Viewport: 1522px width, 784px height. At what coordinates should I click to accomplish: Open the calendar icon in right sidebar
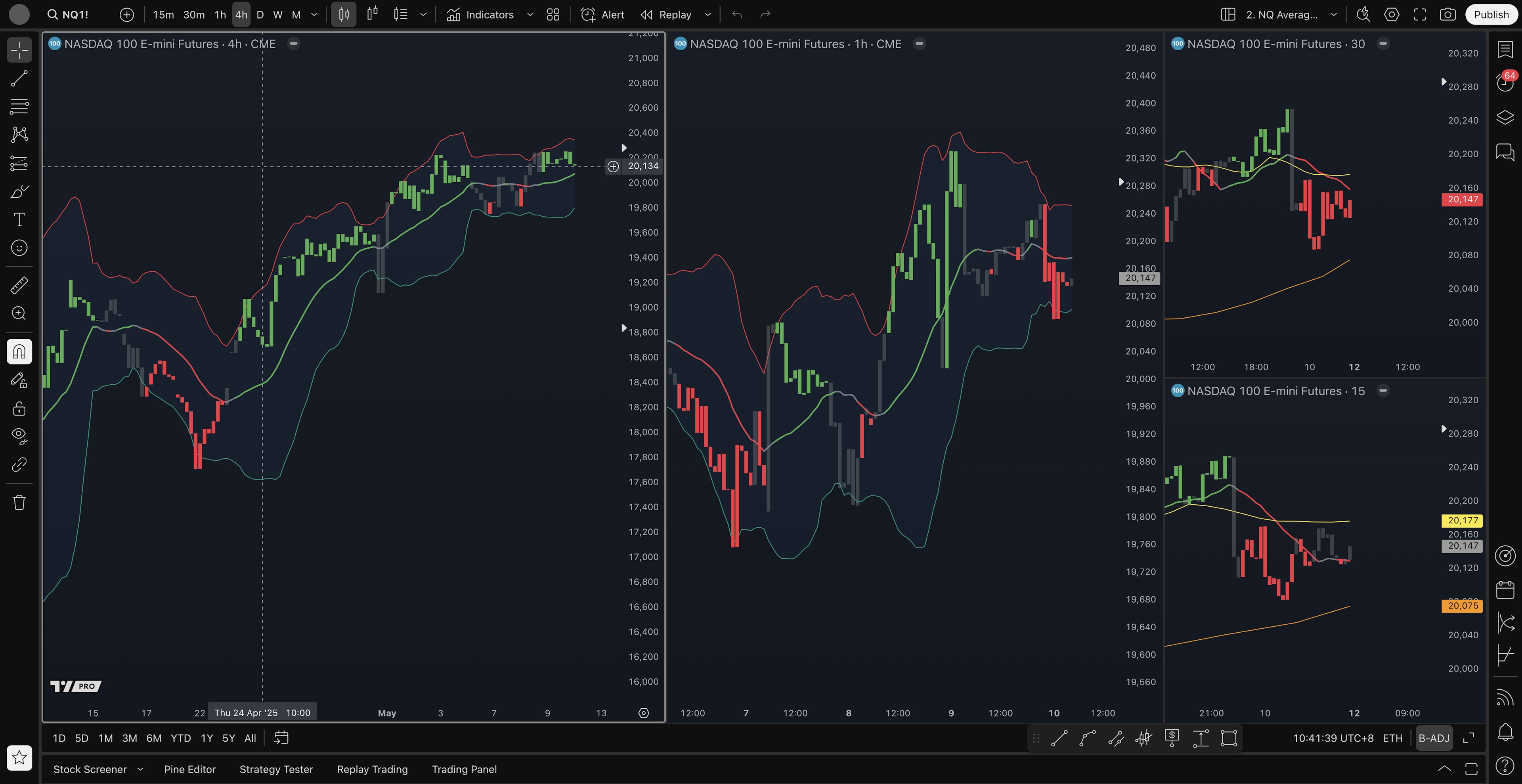(x=1505, y=590)
